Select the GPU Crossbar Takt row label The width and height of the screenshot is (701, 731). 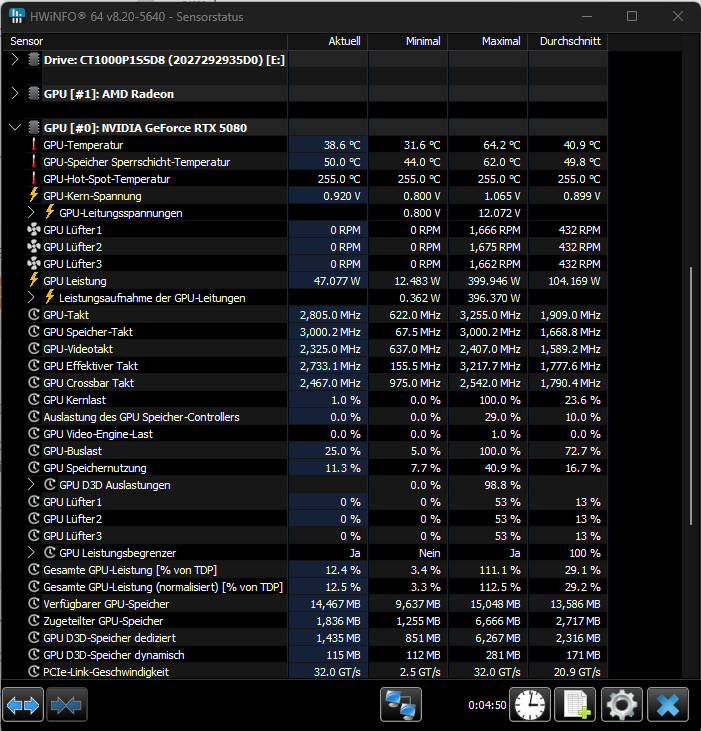coord(89,383)
